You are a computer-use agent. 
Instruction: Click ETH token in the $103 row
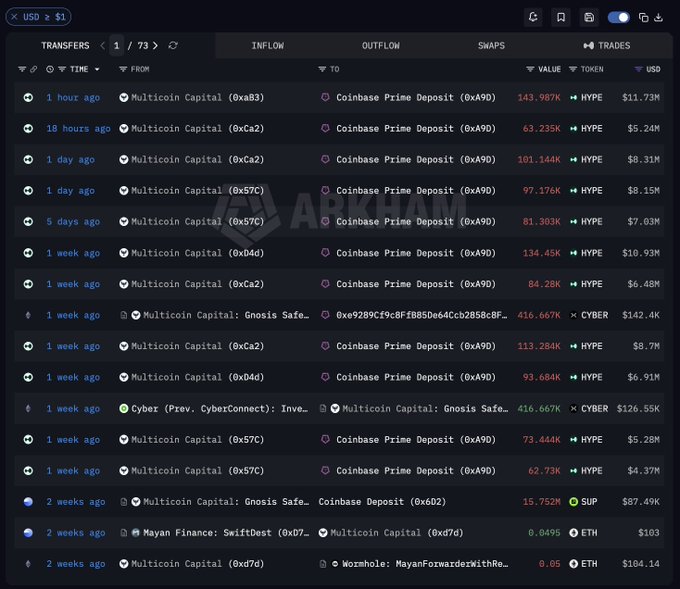point(589,533)
